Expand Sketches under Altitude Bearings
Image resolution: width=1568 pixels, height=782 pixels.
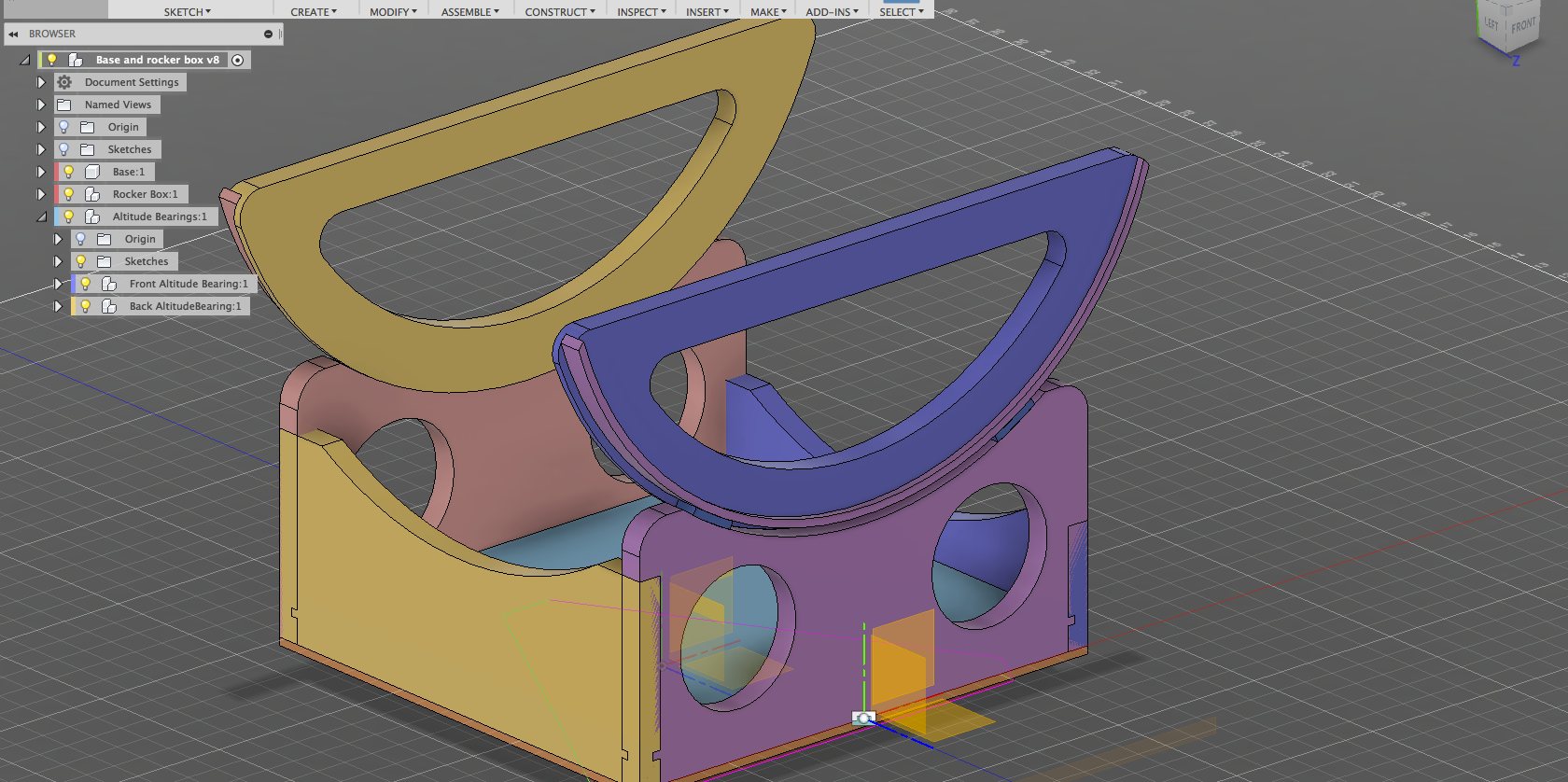pyautogui.click(x=58, y=261)
